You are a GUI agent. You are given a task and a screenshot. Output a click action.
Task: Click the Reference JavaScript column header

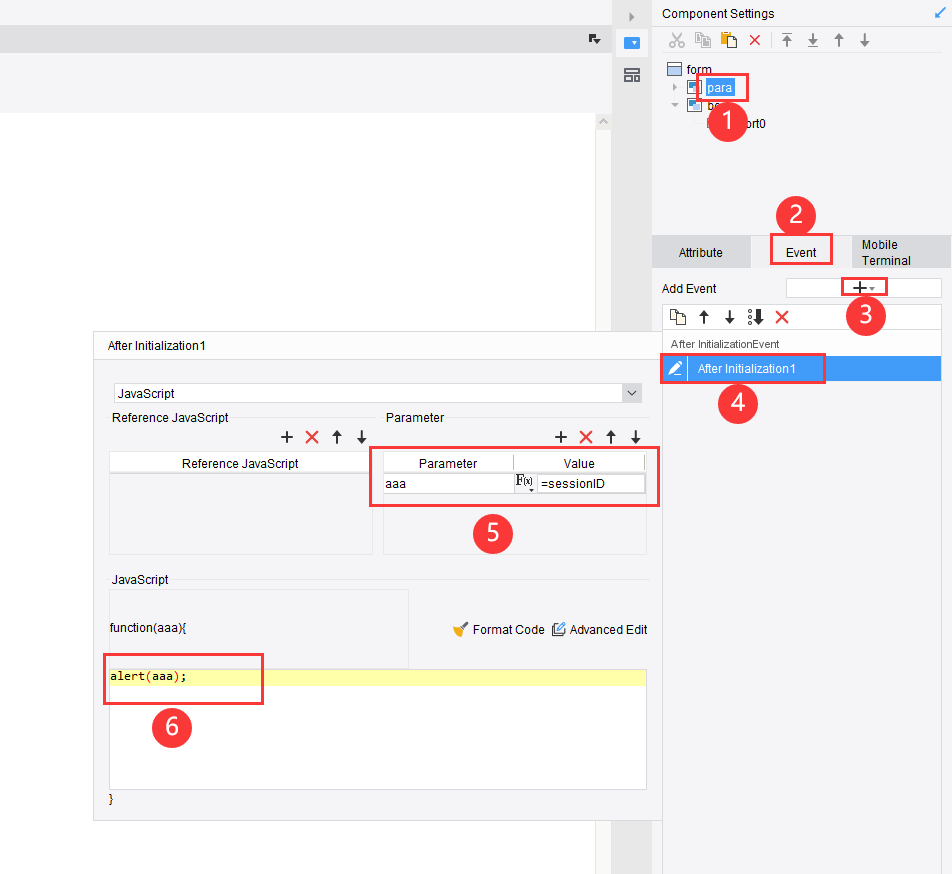(x=240, y=464)
